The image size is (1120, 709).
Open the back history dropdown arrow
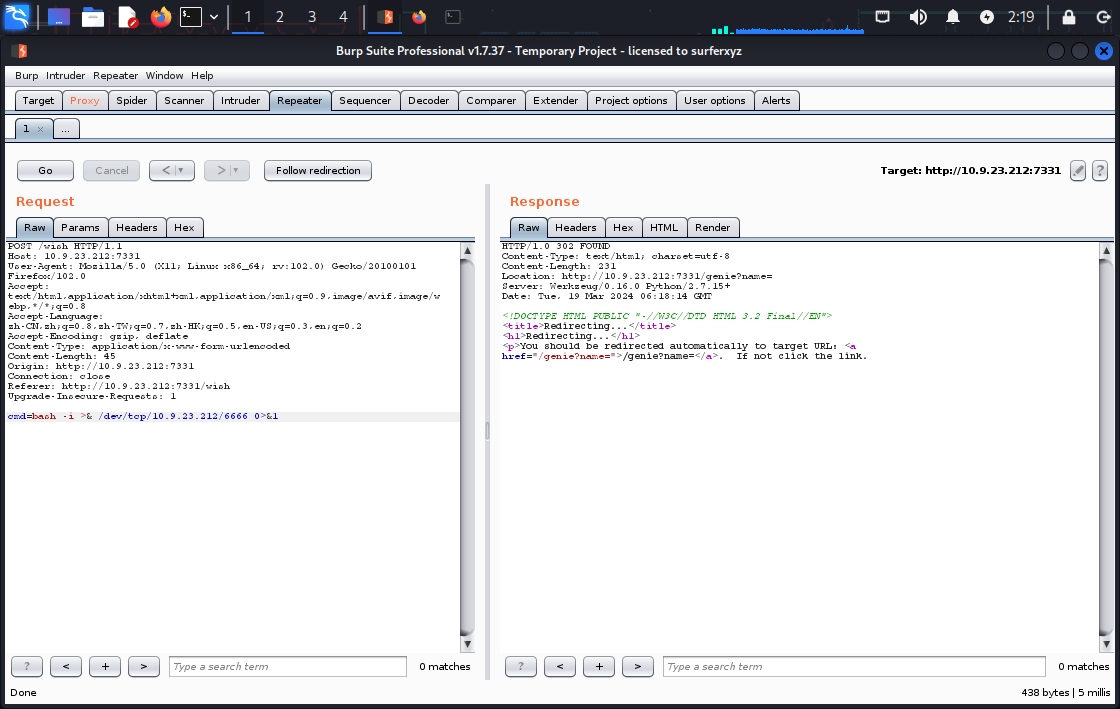[x=182, y=170]
